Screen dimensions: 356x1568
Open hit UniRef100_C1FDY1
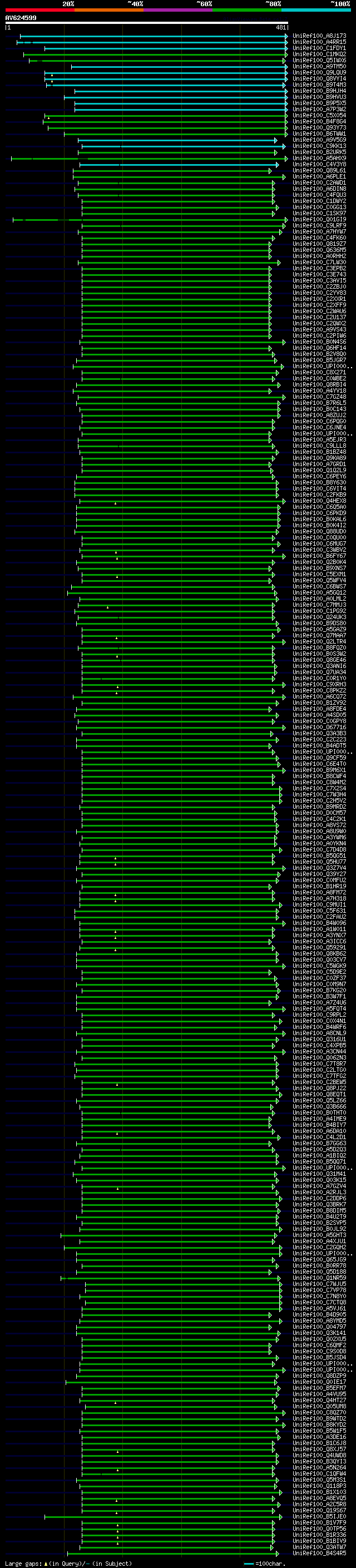click(x=319, y=48)
